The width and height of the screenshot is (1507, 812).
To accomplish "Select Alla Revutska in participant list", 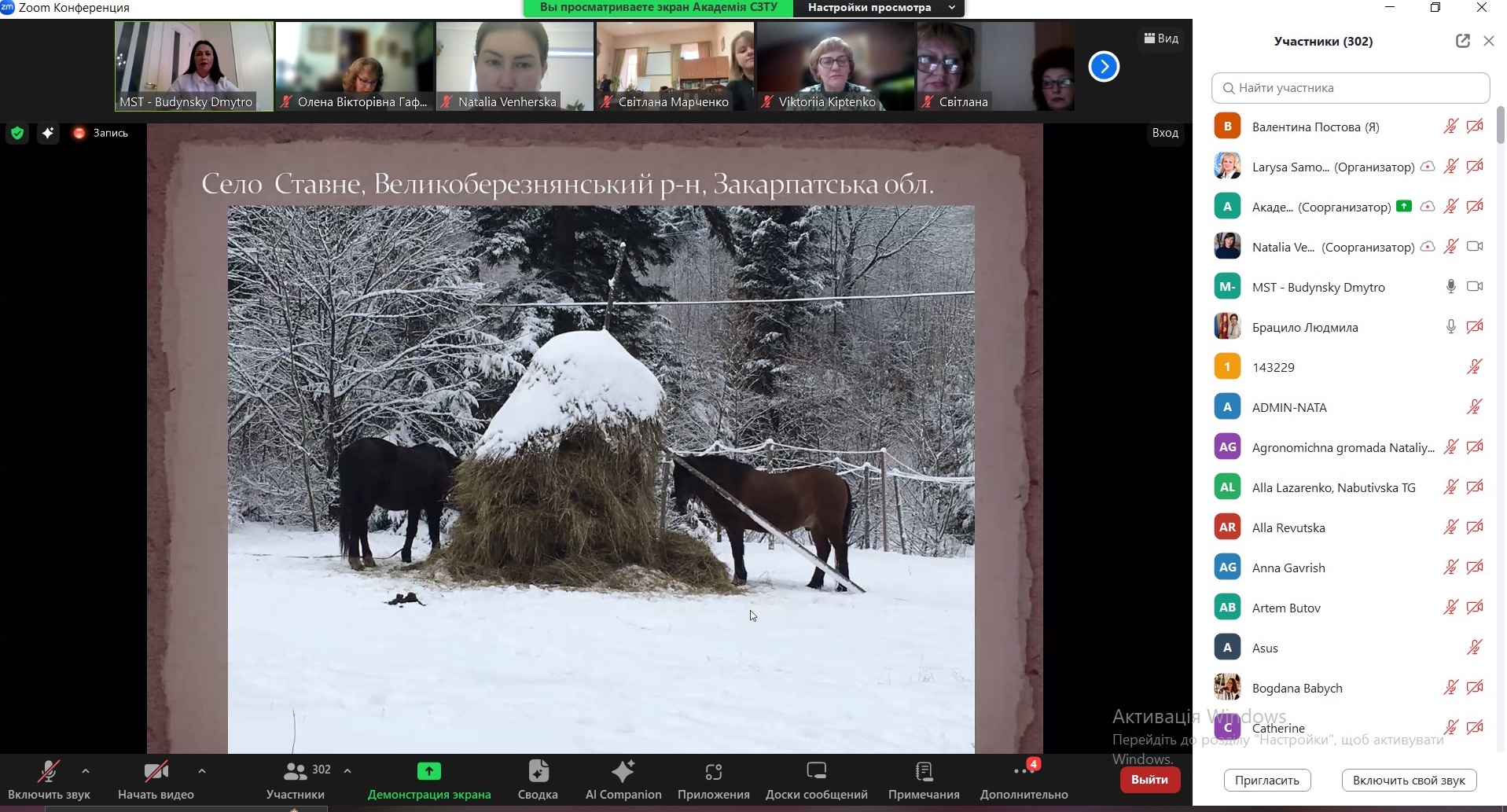I will [1288, 527].
